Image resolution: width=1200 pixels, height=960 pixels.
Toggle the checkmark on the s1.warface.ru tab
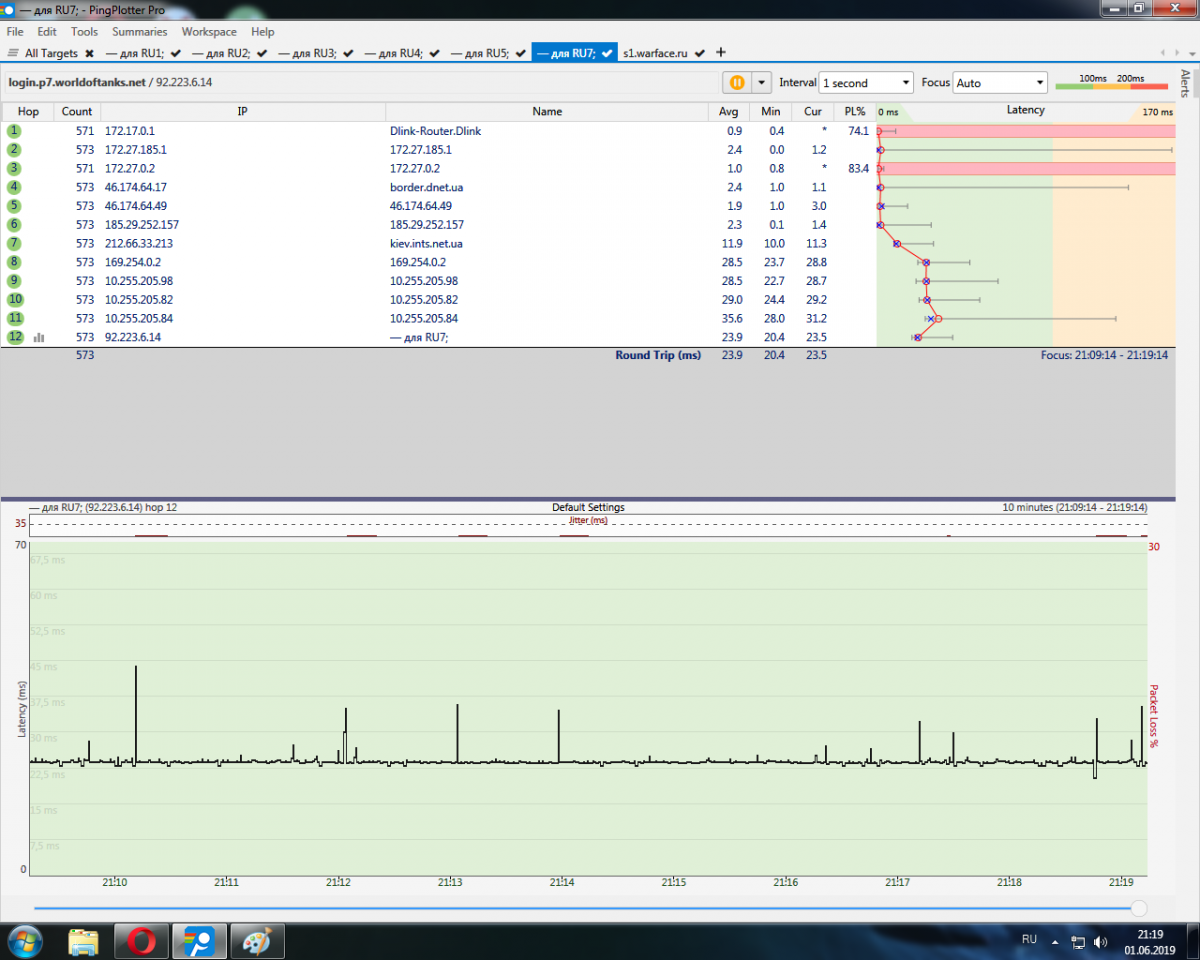click(700, 53)
